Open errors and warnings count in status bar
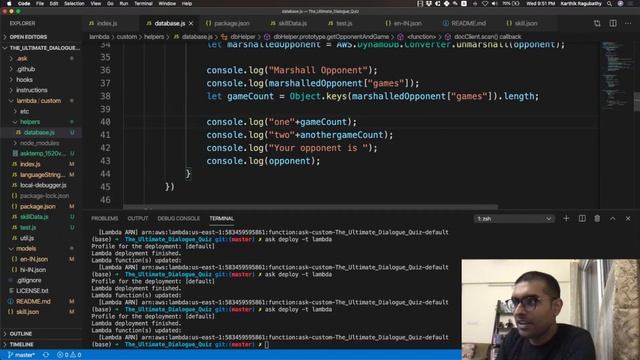Screen dimensions: 640x360 [x=69, y=355]
